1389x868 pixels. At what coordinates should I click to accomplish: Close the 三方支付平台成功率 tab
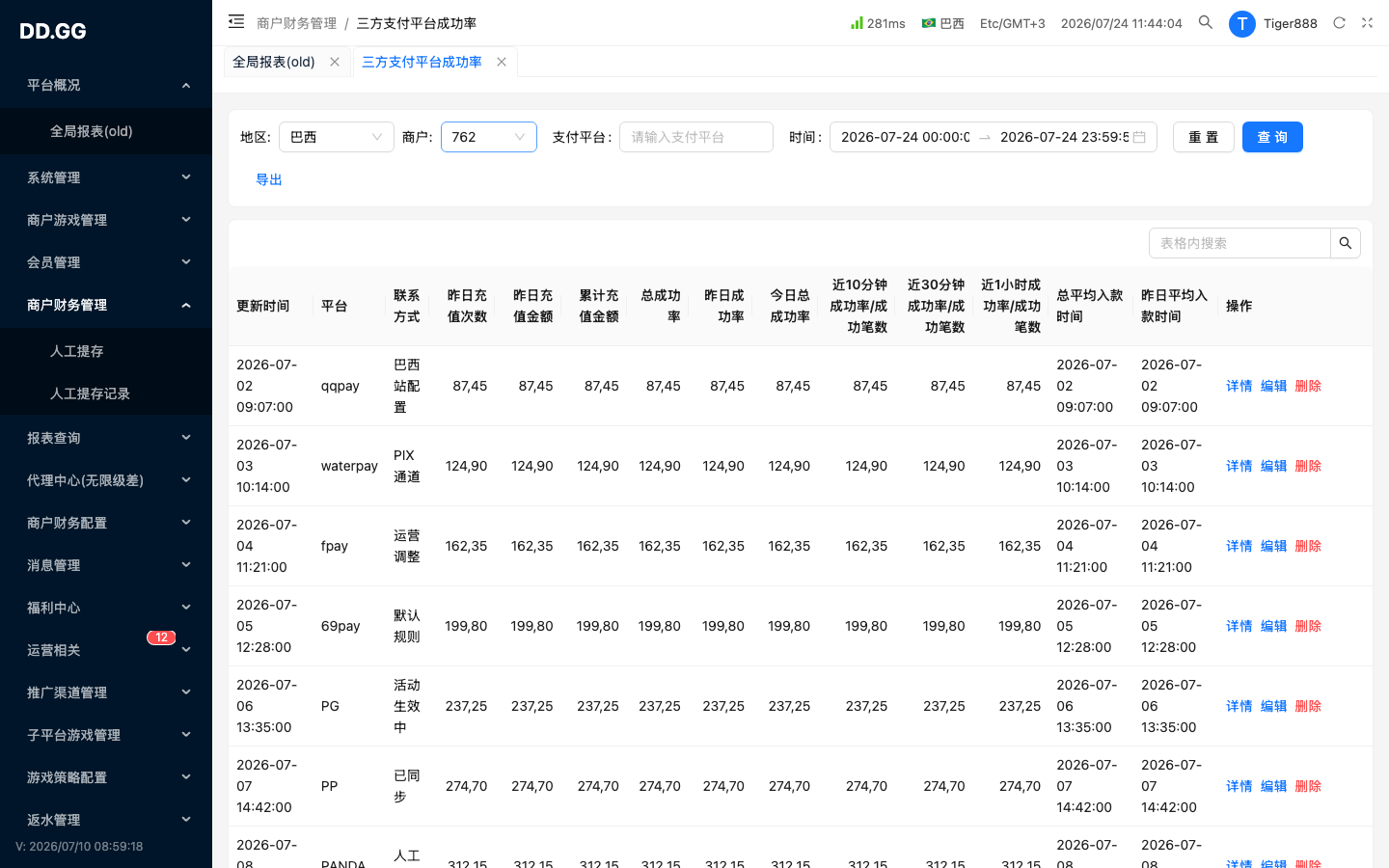[x=502, y=62]
